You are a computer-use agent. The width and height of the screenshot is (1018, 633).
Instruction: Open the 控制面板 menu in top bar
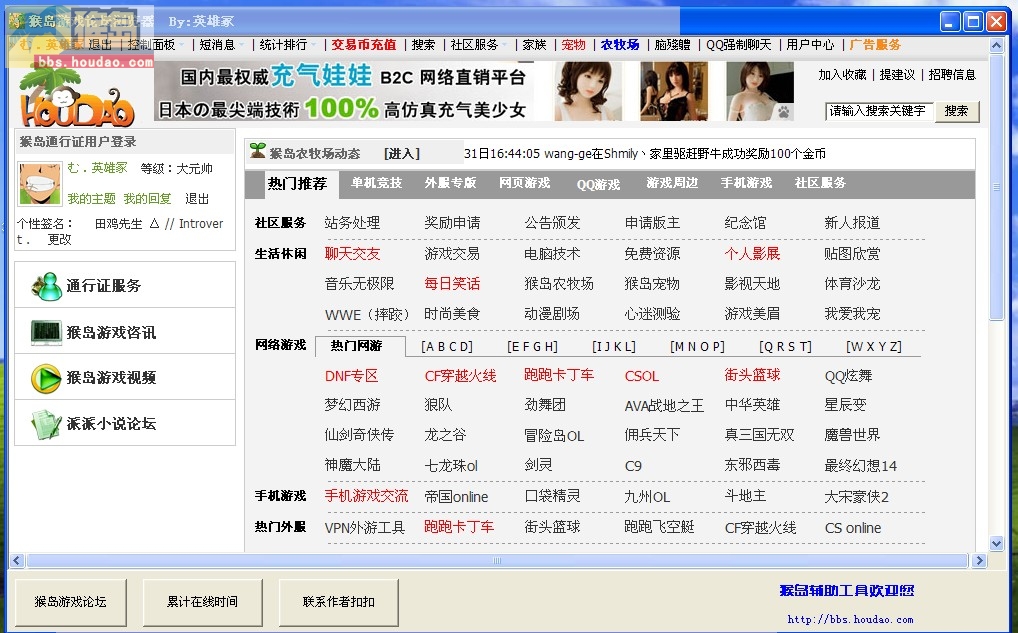(151, 45)
